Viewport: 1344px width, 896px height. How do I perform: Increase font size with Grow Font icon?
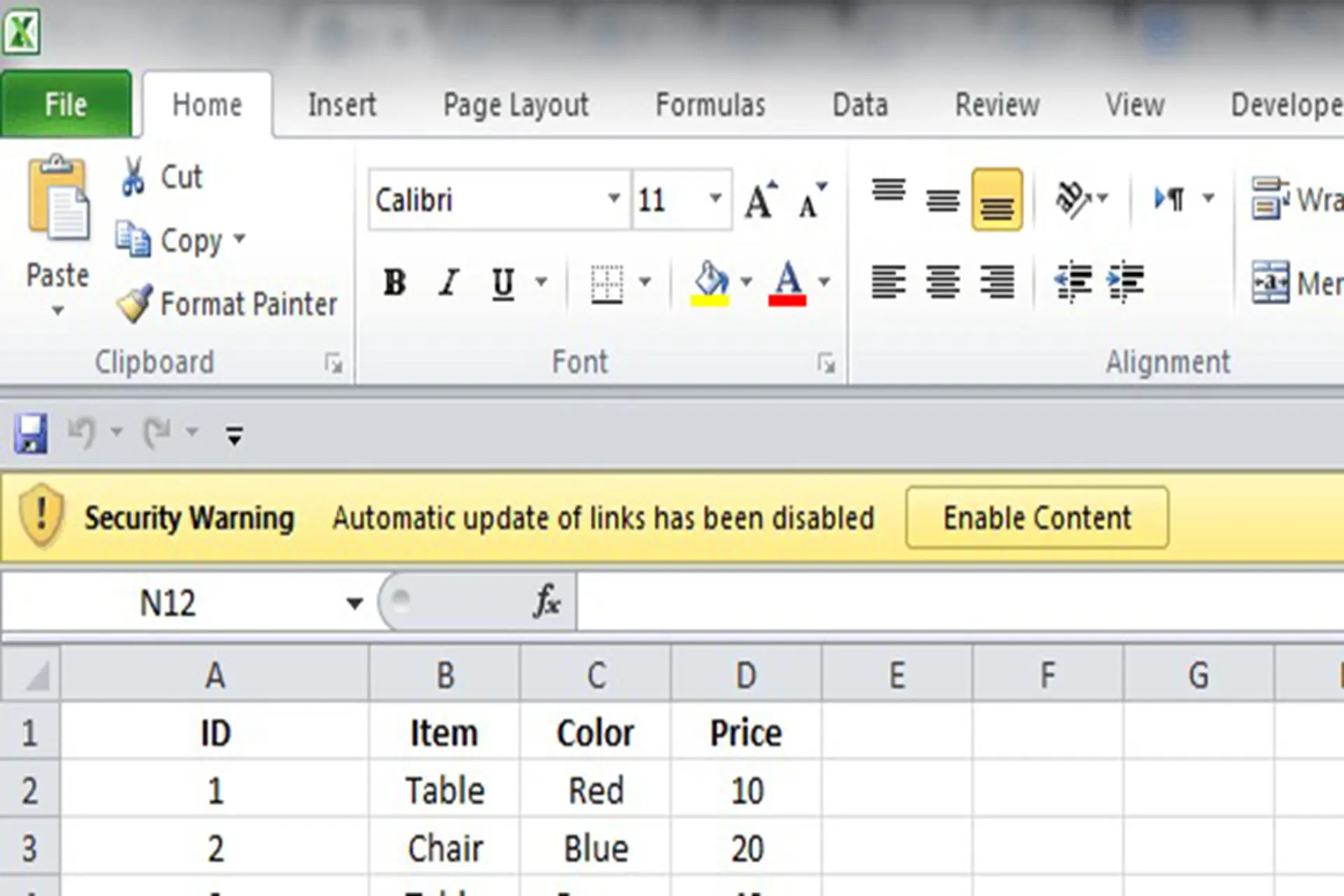pyautogui.click(x=761, y=200)
